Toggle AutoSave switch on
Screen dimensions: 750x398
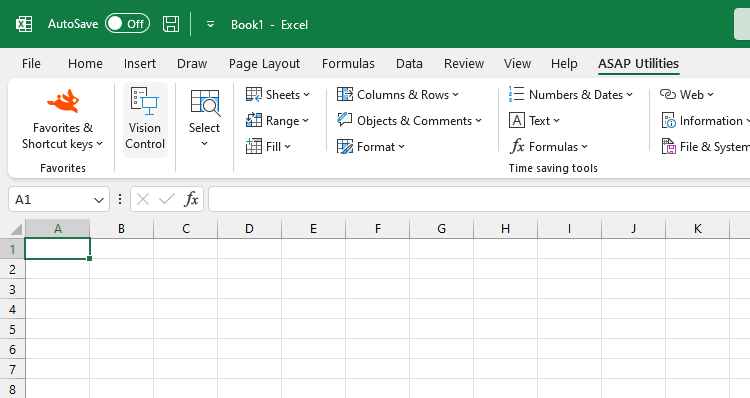(127, 24)
